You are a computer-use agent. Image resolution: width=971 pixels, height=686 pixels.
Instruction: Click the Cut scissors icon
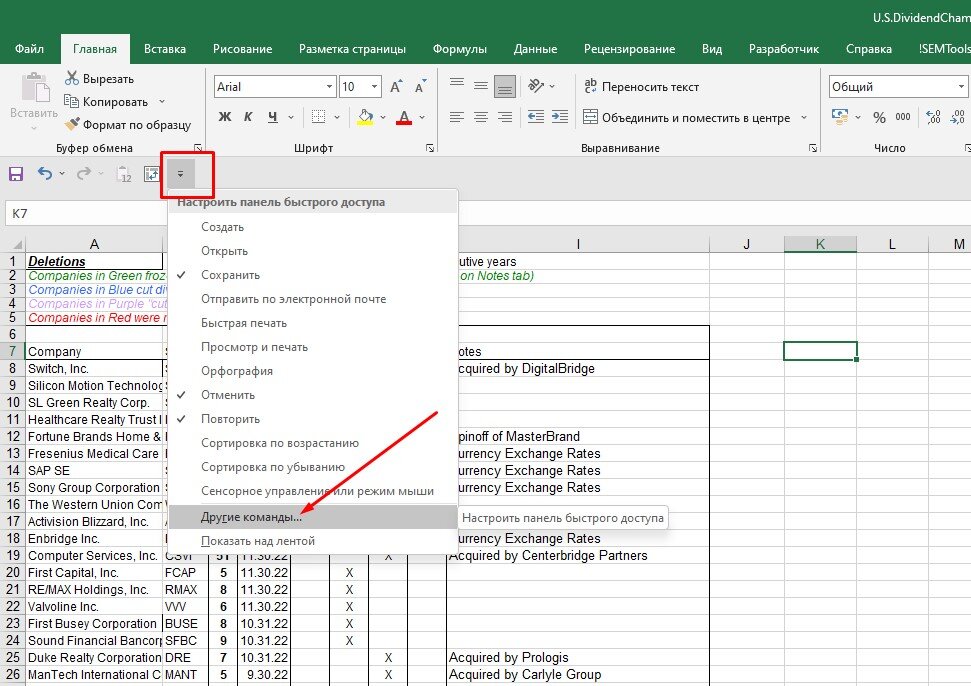[72, 78]
